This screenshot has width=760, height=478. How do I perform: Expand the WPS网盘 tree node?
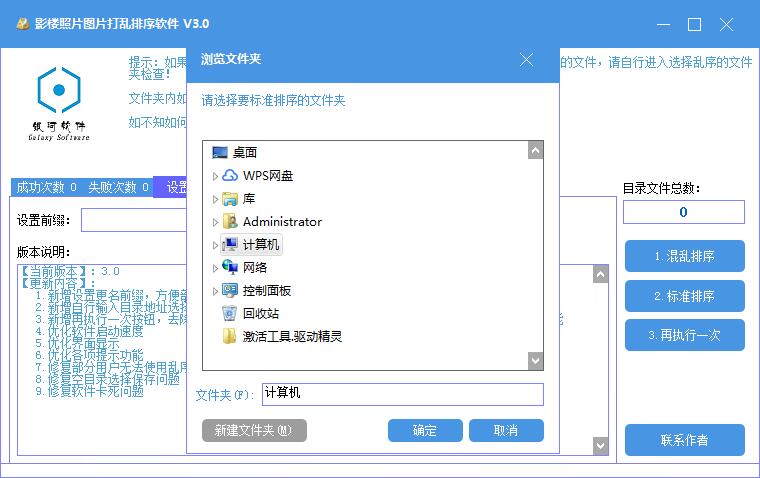tap(215, 176)
